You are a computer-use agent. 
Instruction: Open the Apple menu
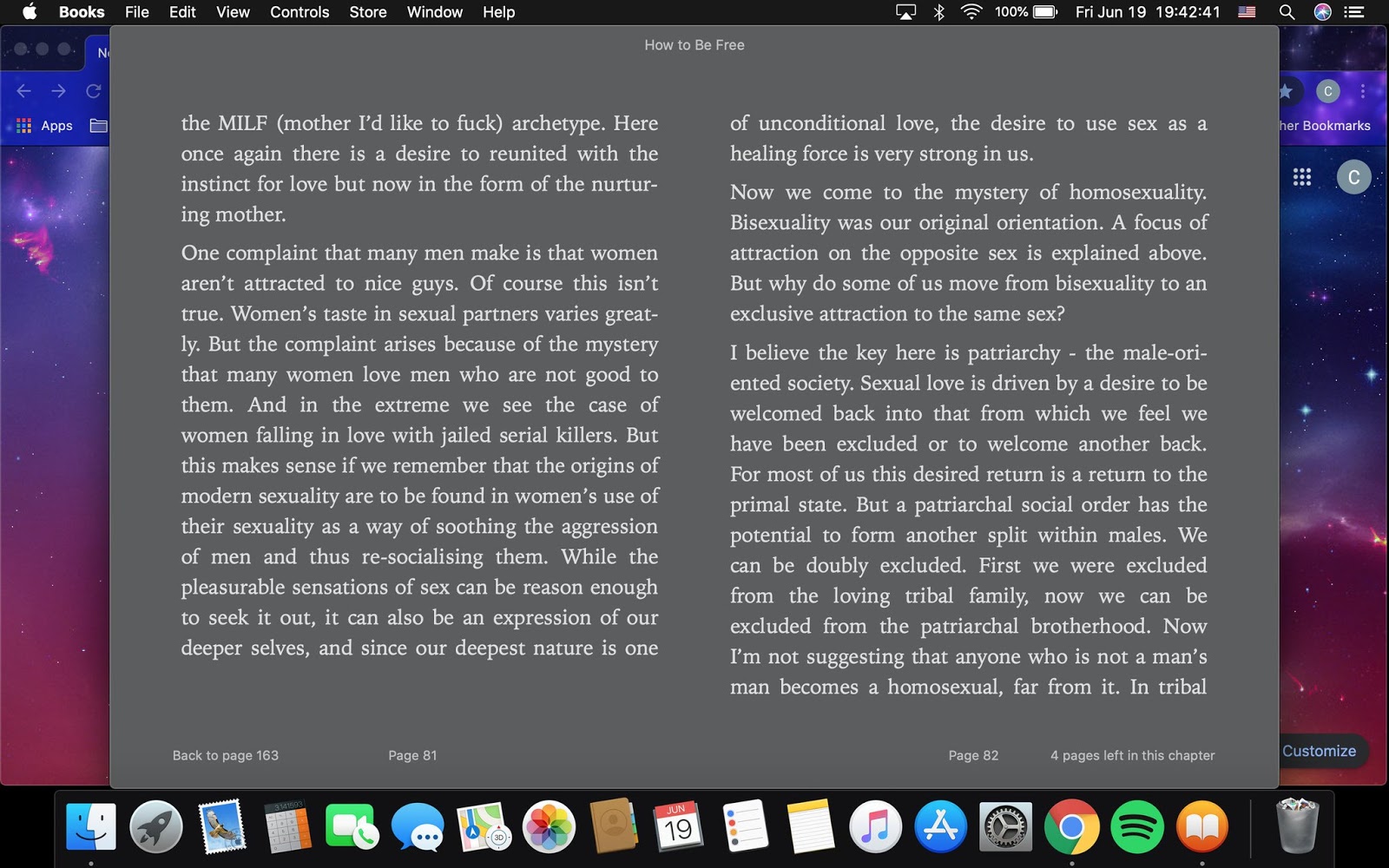(x=30, y=12)
